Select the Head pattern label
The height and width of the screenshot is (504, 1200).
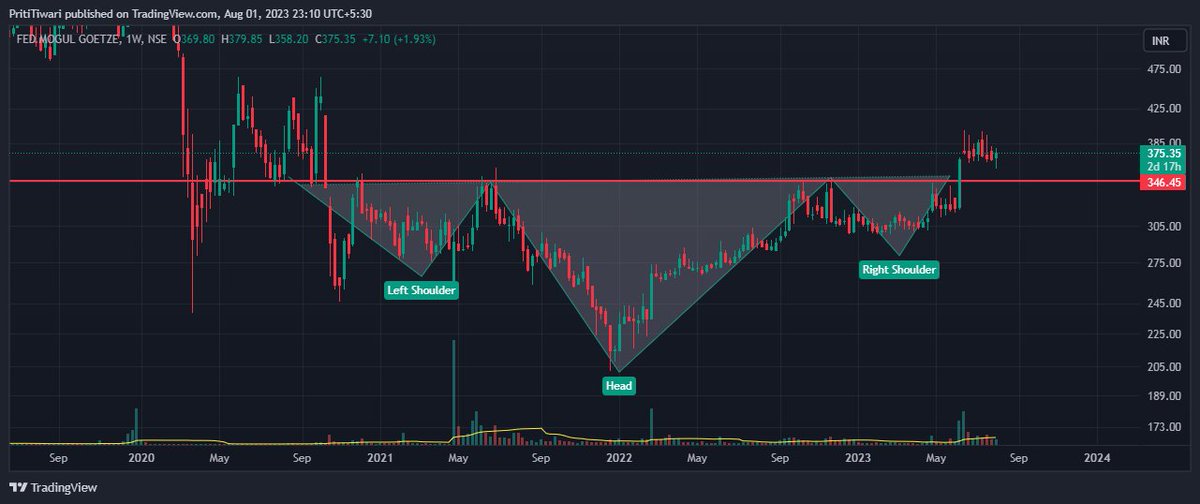[x=619, y=385]
